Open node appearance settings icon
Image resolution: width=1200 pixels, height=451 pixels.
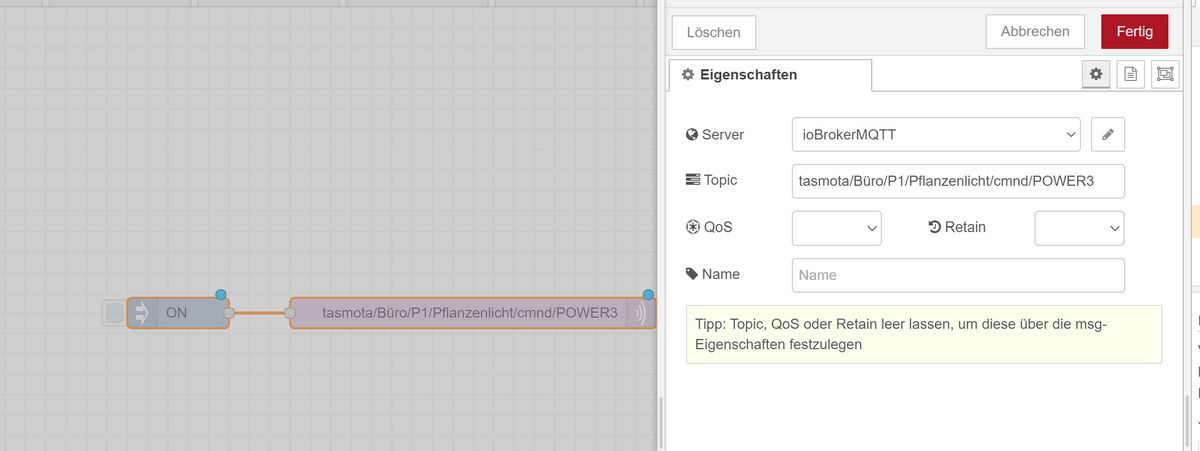coord(1164,74)
